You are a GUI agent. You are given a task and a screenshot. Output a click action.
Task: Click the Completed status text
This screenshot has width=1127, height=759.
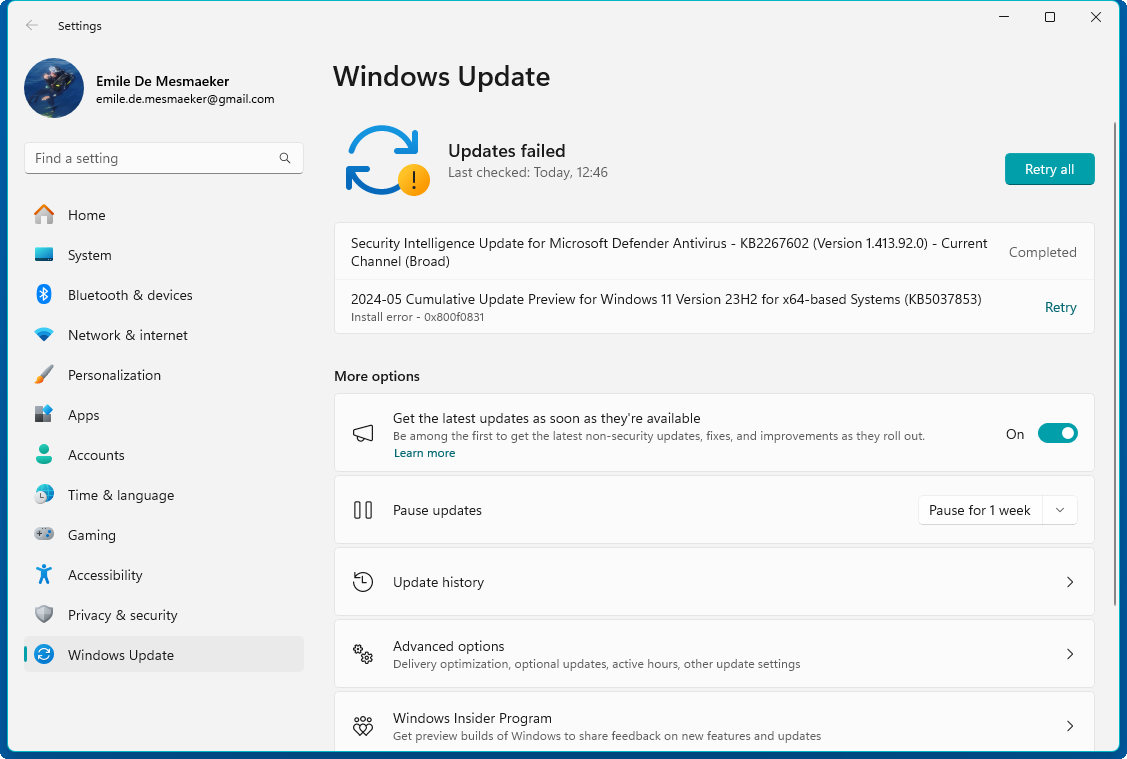click(1042, 252)
